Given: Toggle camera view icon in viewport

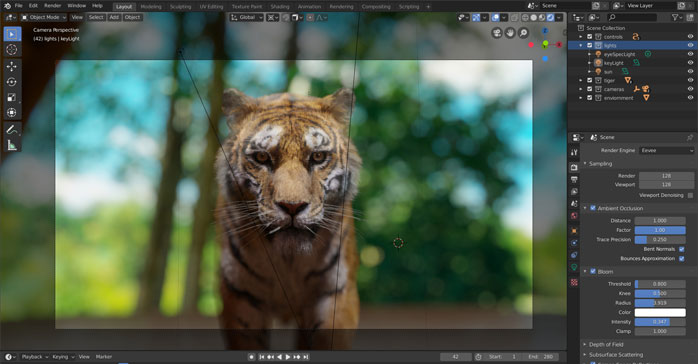Looking at the screenshot, I should pyautogui.click(x=497, y=32).
